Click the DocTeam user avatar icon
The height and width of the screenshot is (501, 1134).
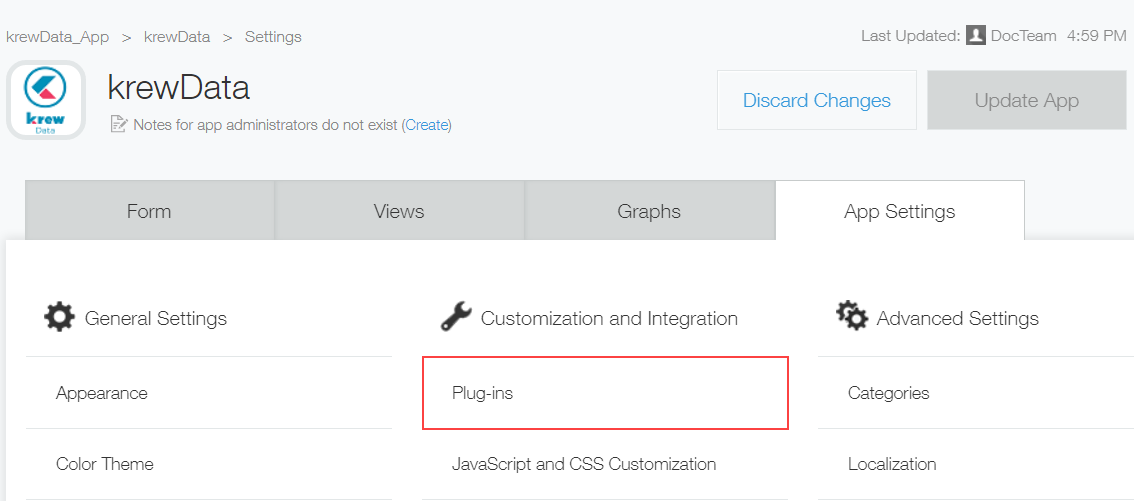tap(976, 35)
